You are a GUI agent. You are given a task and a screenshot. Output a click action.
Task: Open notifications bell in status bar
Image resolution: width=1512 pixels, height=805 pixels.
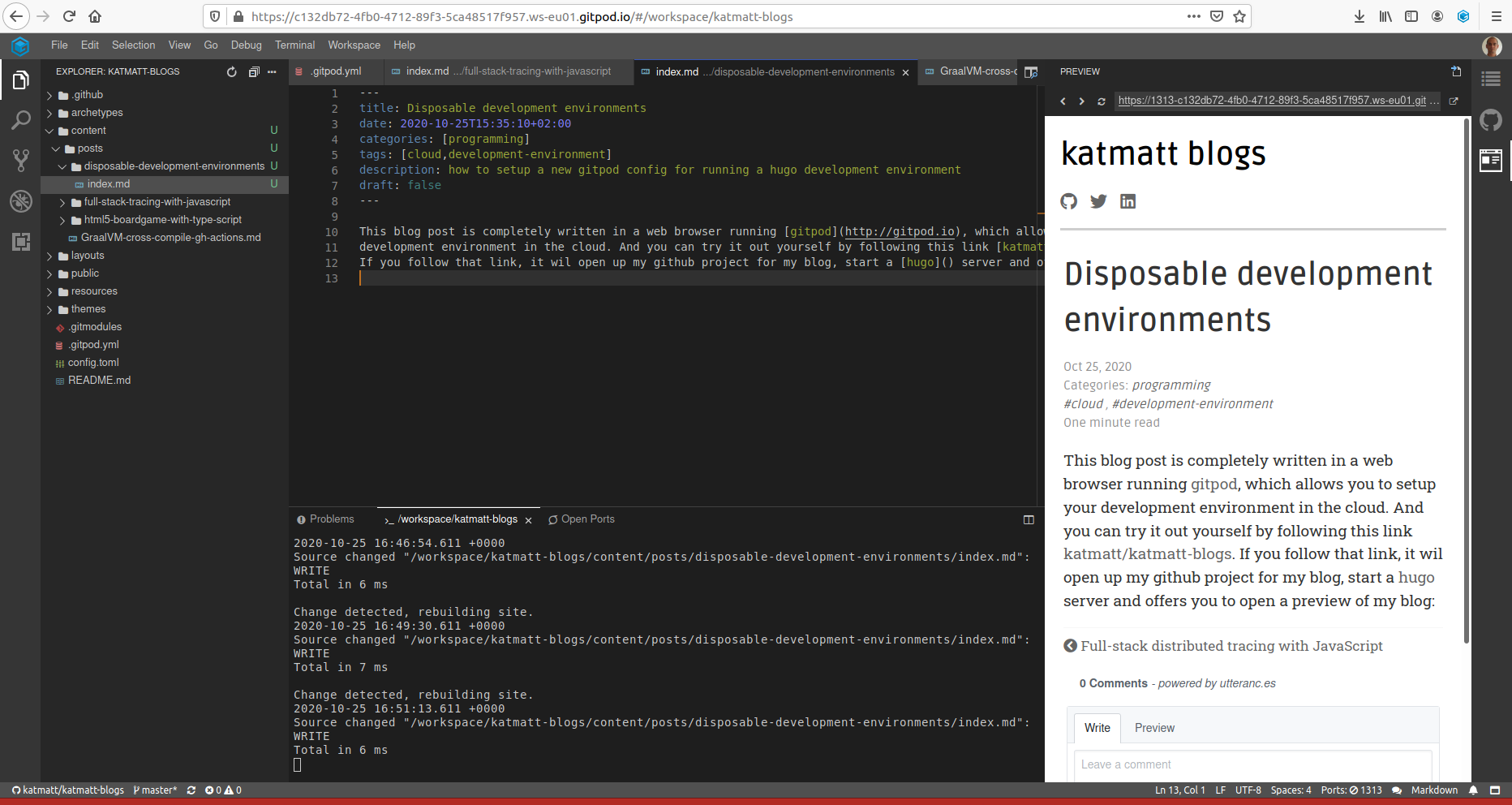pos(1473,790)
